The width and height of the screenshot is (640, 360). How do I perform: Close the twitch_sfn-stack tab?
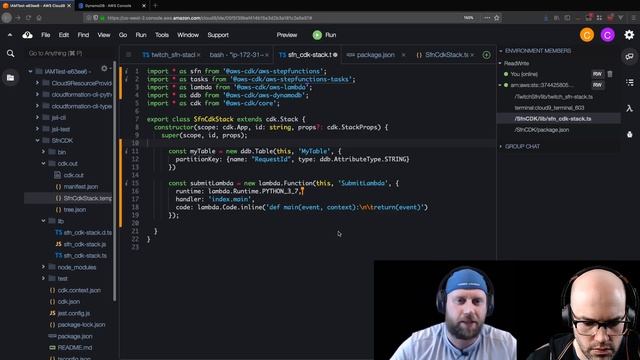(199, 55)
